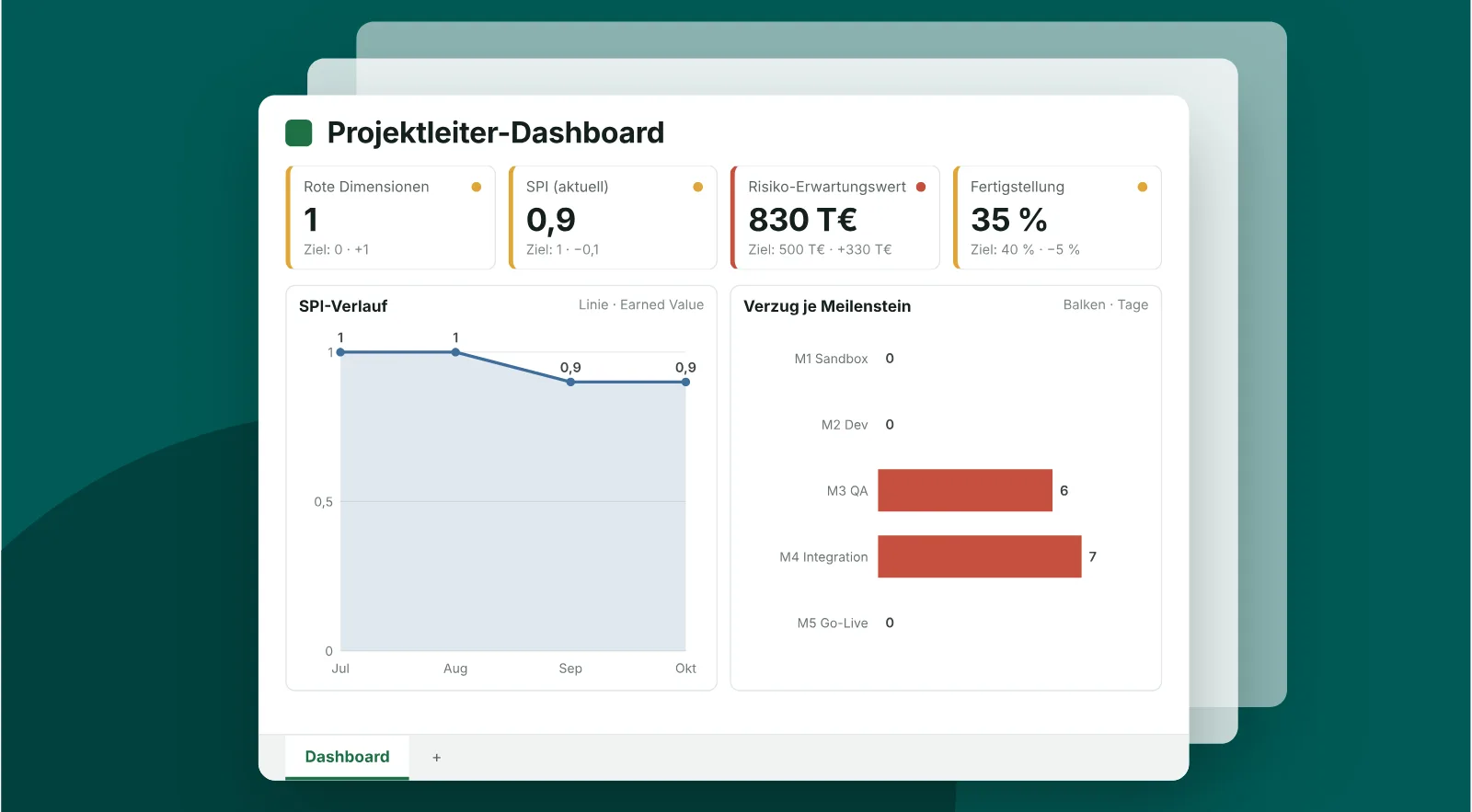Click the M5 Go-Live milestone label
Viewport: 1472px width, 812px height.
(x=833, y=623)
